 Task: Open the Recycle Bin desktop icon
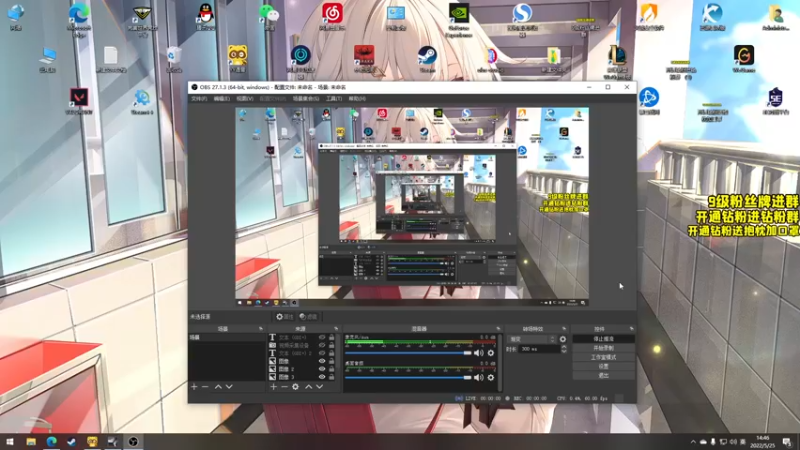click(x=173, y=59)
